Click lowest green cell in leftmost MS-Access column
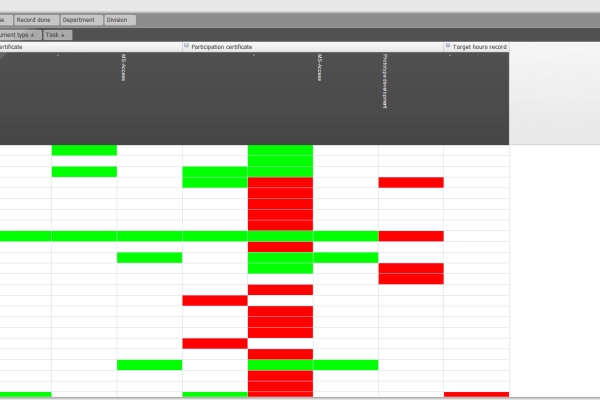The image size is (600, 400). click(149, 365)
